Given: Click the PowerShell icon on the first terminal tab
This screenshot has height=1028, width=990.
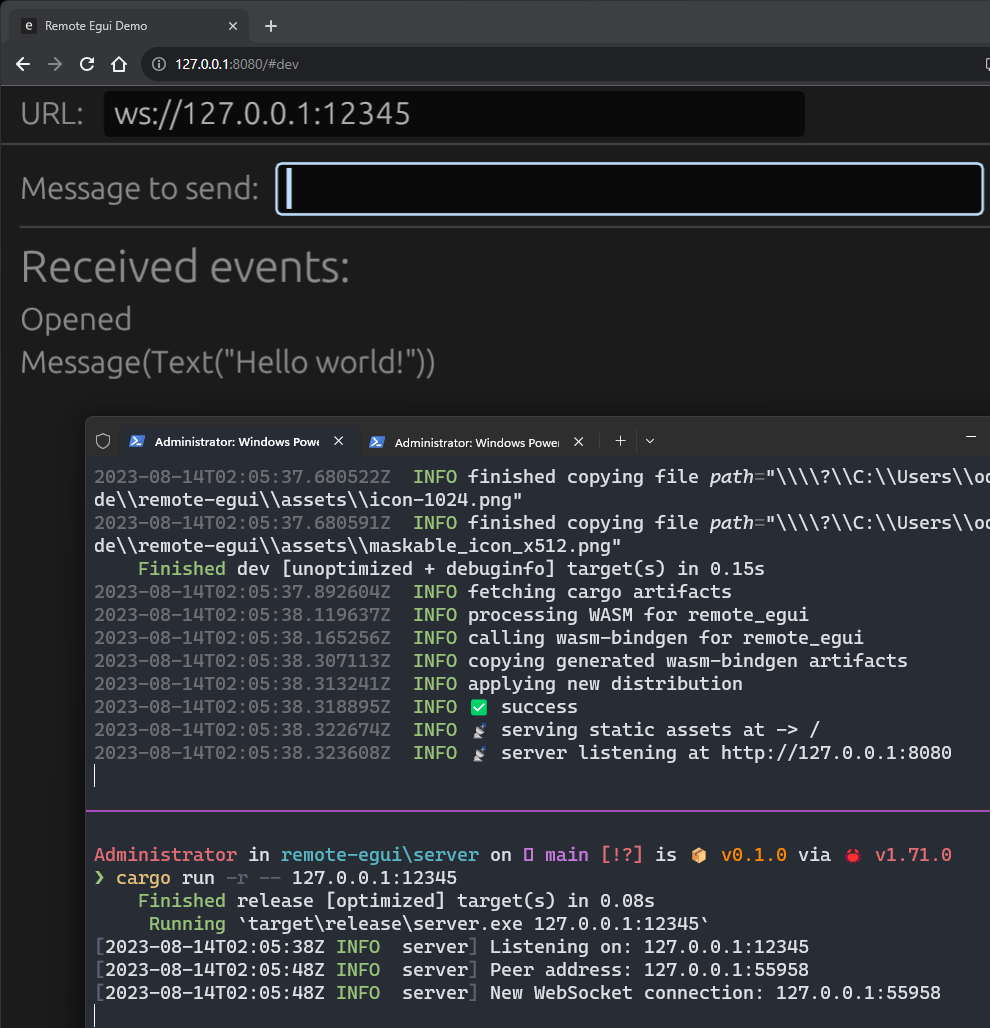Looking at the screenshot, I should pos(136,441).
